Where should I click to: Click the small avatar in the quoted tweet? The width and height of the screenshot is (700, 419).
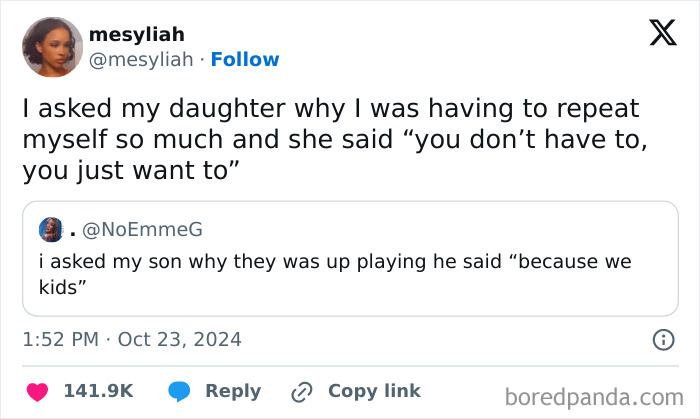50,230
